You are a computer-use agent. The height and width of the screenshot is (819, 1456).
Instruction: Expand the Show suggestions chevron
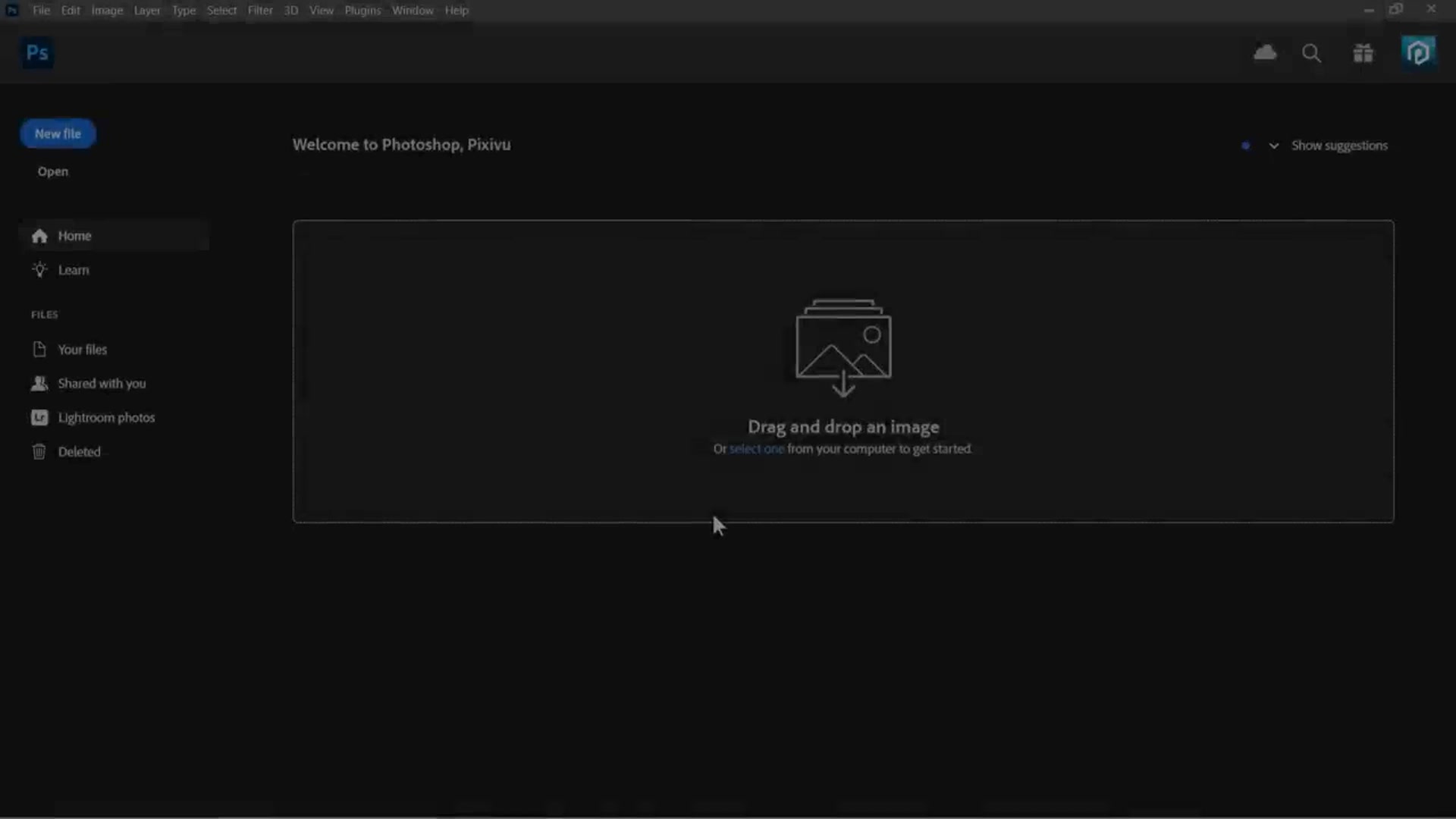coord(1274,146)
